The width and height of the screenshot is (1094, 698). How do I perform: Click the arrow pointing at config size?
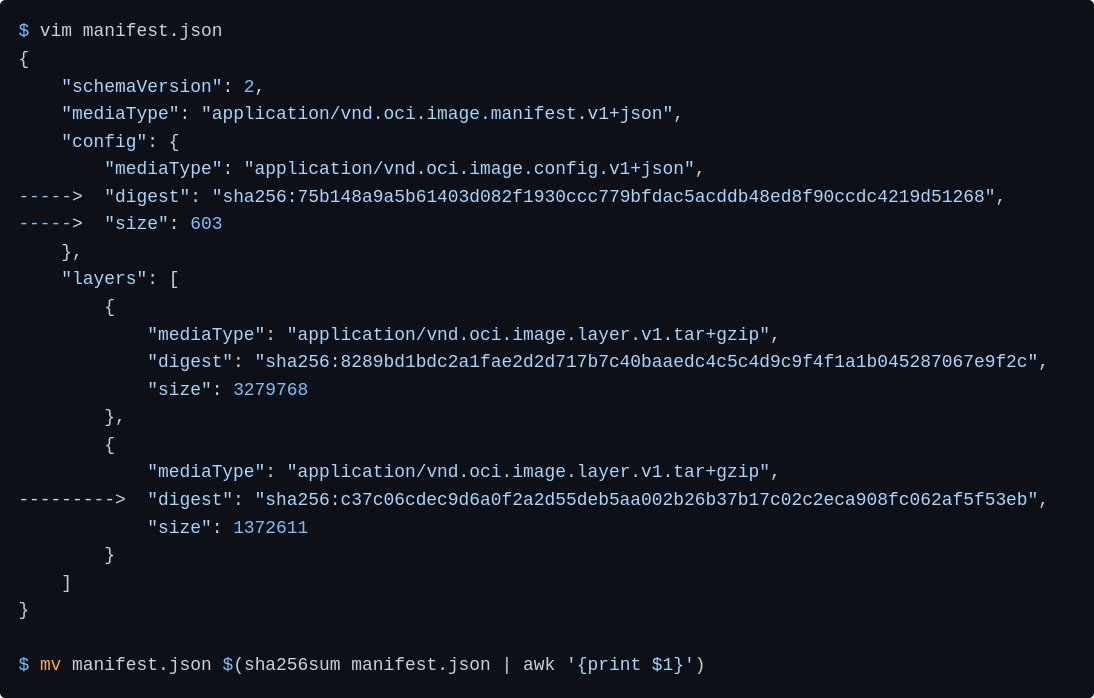(x=50, y=224)
